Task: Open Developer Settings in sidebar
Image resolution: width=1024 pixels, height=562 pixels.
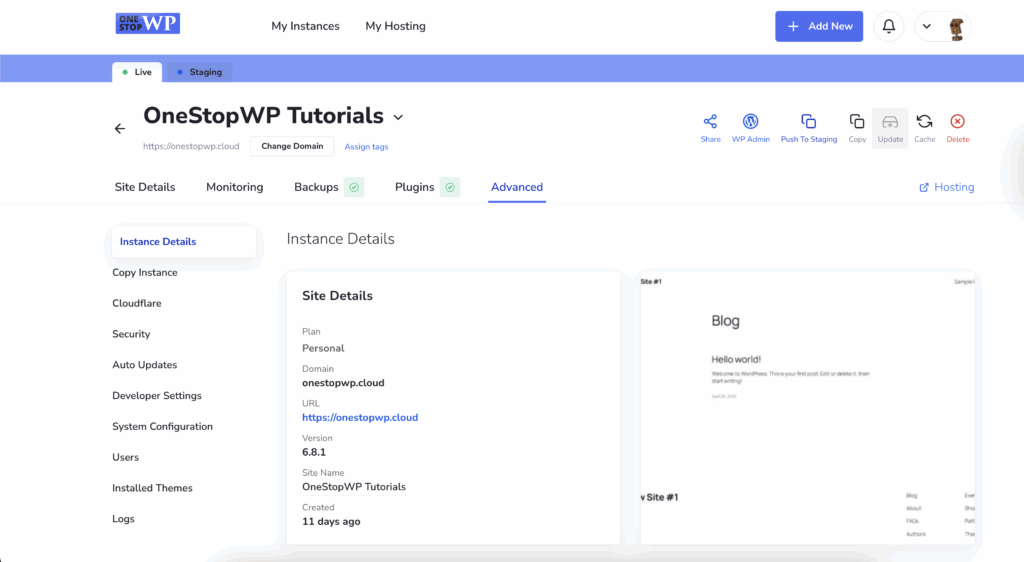Action: [x=157, y=396]
